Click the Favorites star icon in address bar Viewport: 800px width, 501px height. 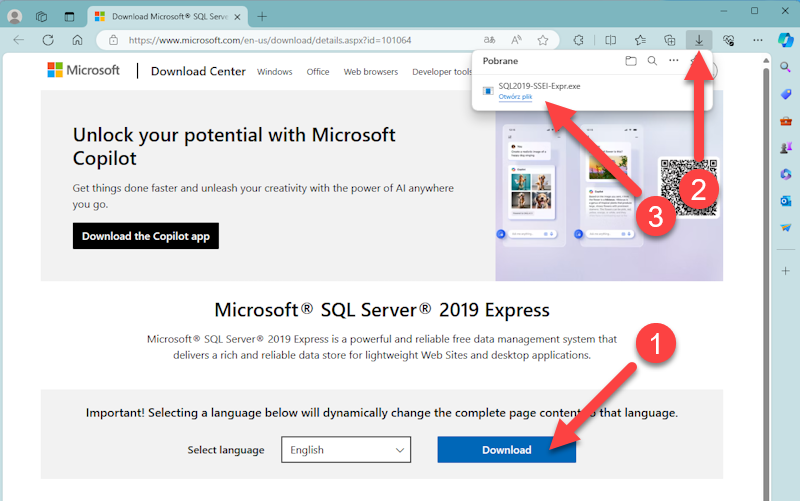pos(543,40)
